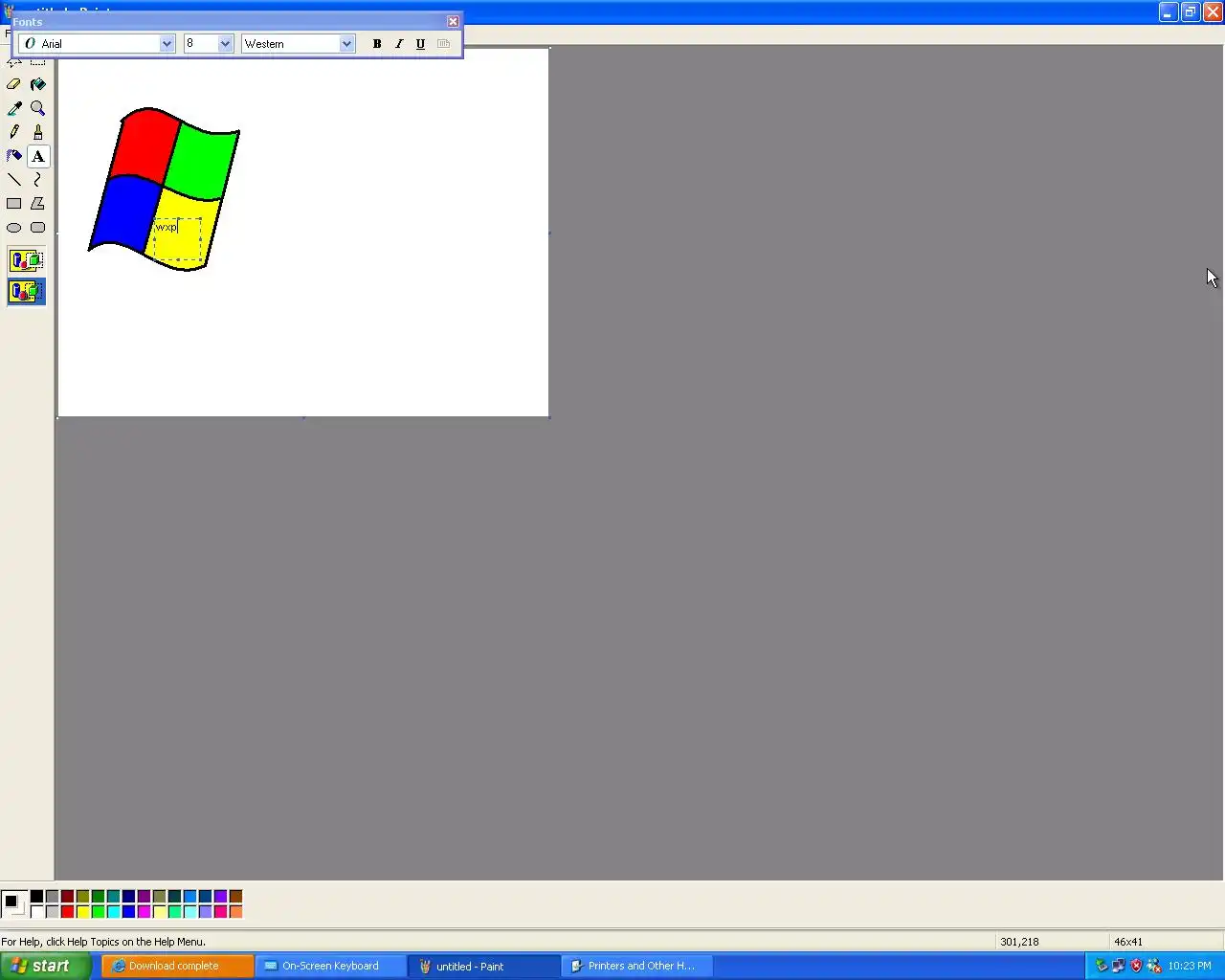Image resolution: width=1225 pixels, height=980 pixels.
Task: Select the Fill With Color bucket tool
Action: click(38, 84)
